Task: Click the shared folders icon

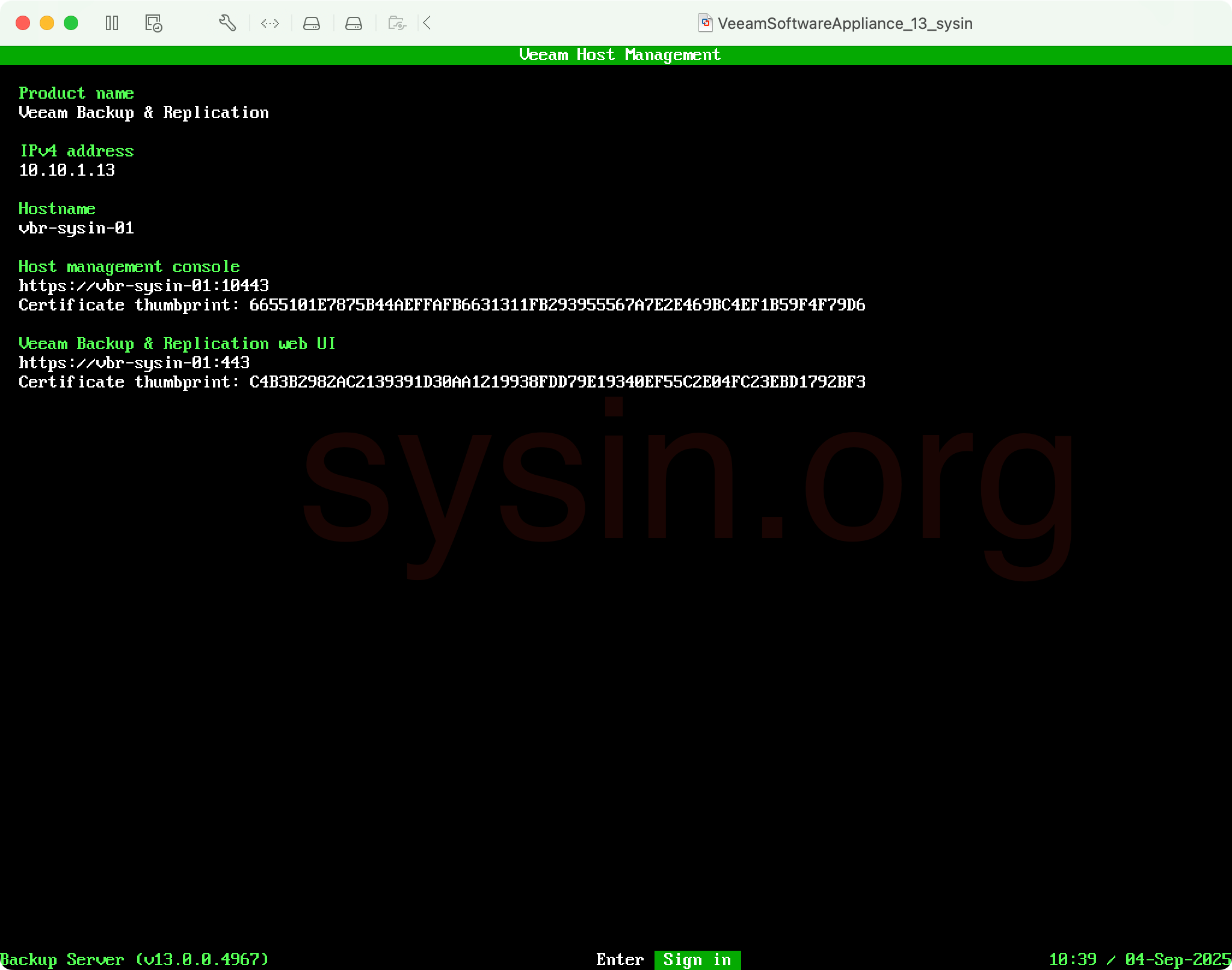Action: click(397, 23)
